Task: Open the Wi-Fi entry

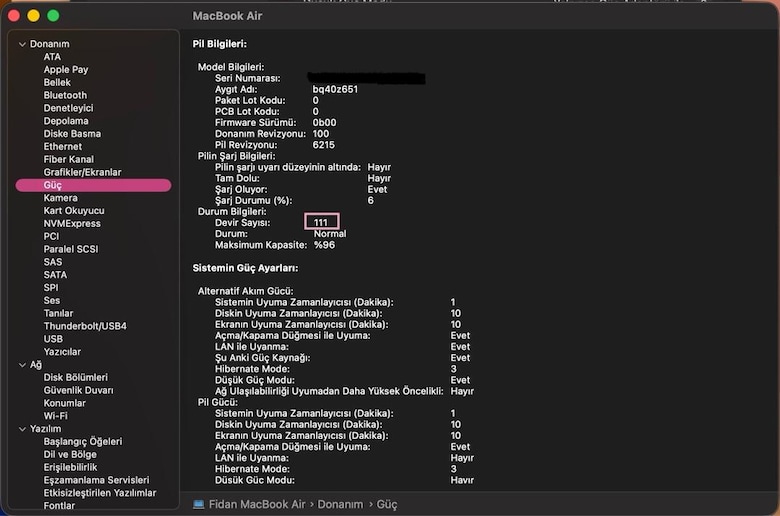Action: point(56,416)
